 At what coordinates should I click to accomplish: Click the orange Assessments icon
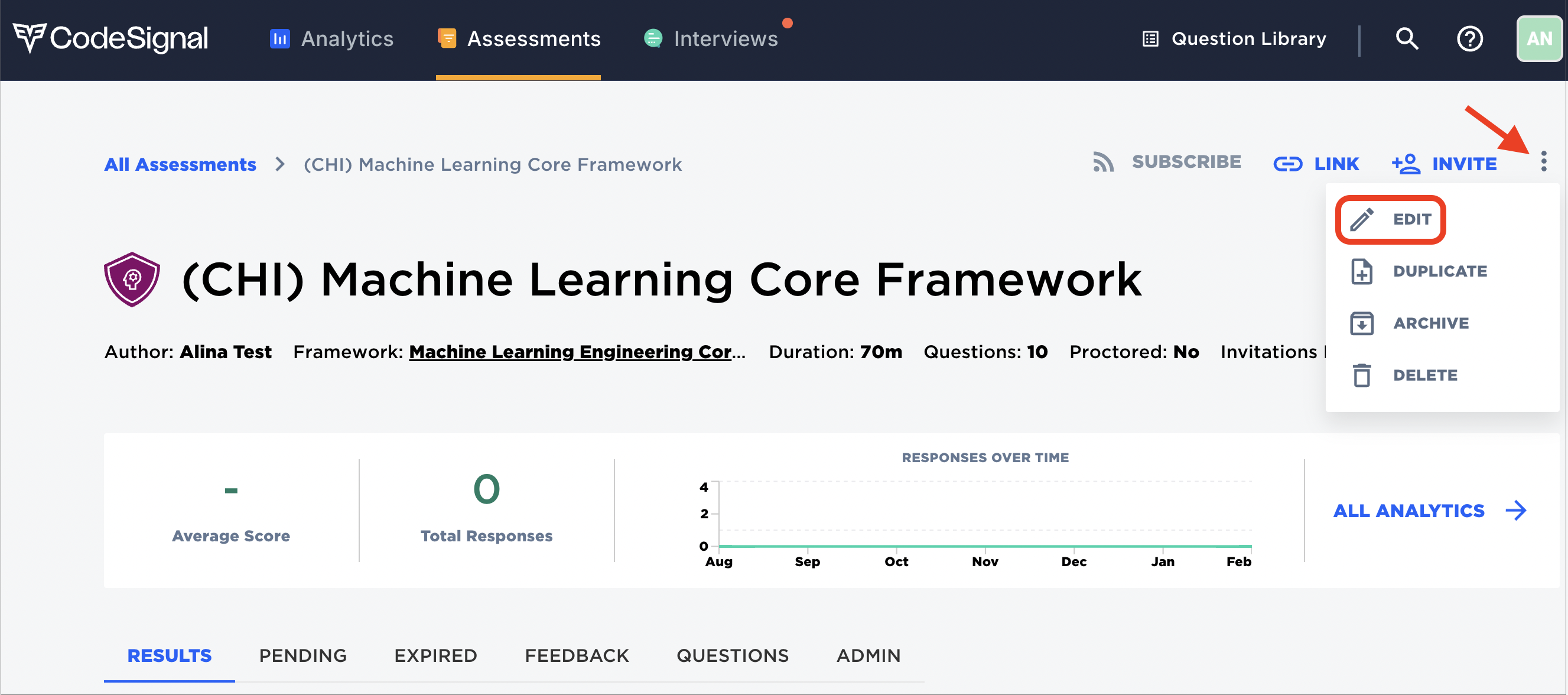(447, 38)
